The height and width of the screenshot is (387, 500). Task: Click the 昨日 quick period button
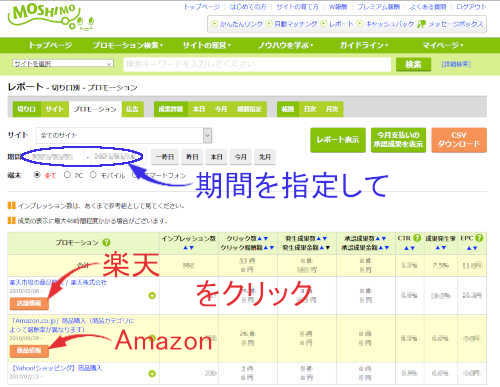click(192, 157)
